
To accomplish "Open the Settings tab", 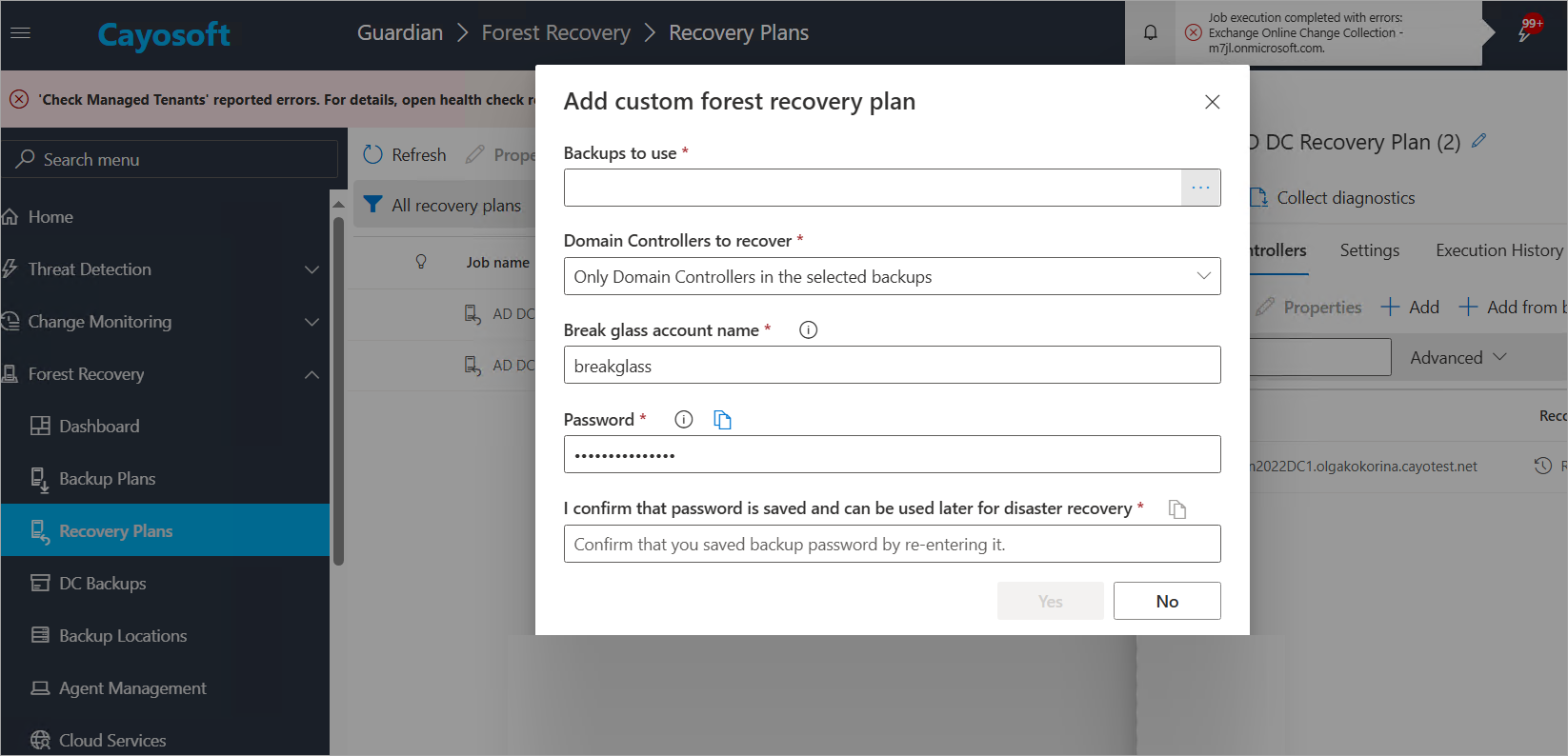I will pos(1369,250).
